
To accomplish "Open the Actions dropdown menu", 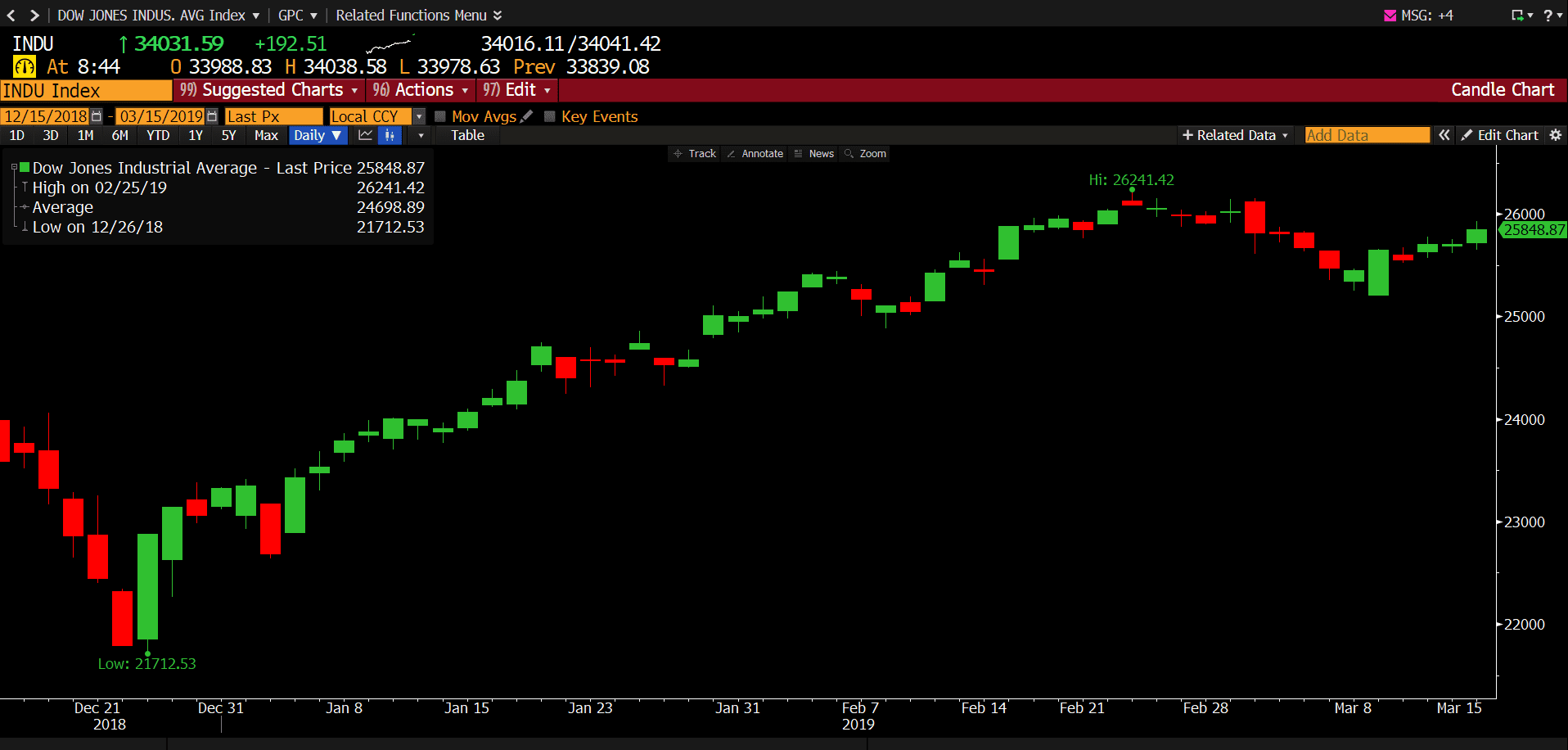I will click(421, 90).
